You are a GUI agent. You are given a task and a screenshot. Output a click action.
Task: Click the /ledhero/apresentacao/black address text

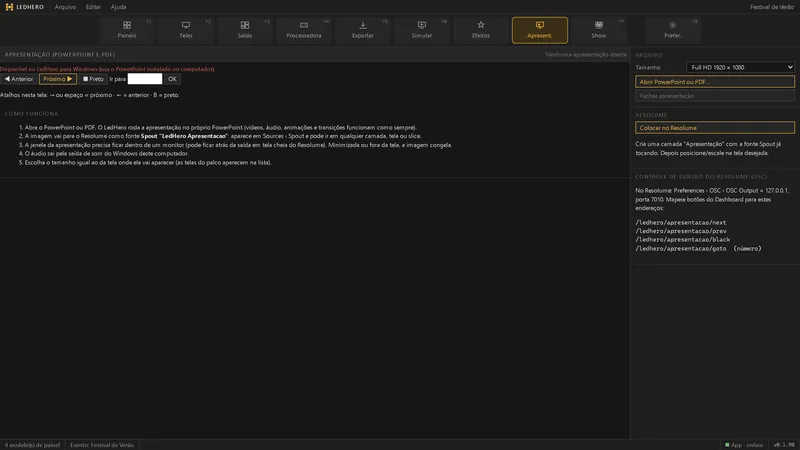(x=683, y=240)
